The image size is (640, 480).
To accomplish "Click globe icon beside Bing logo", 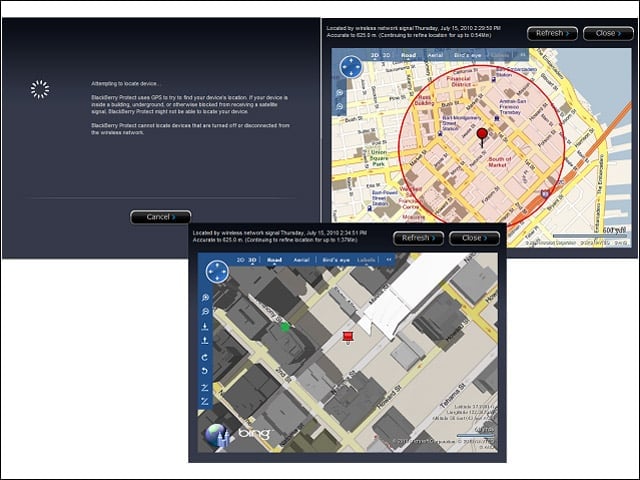I will pyautogui.click(x=217, y=436).
